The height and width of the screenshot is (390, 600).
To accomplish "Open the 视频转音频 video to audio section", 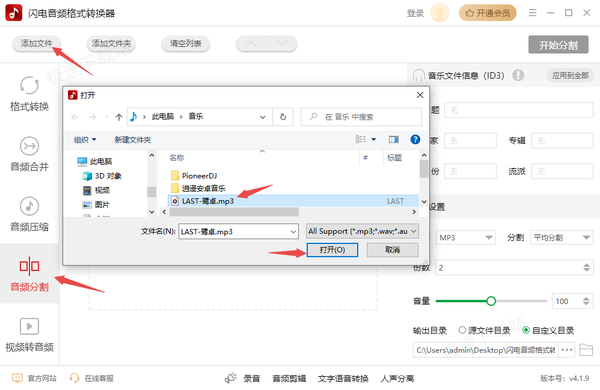I will point(29,335).
